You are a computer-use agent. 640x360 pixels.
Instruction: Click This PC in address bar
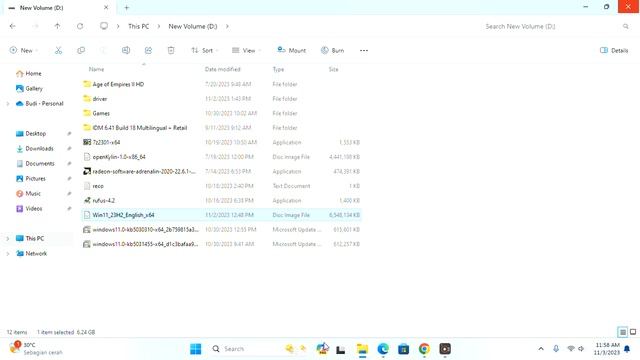coord(138,26)
